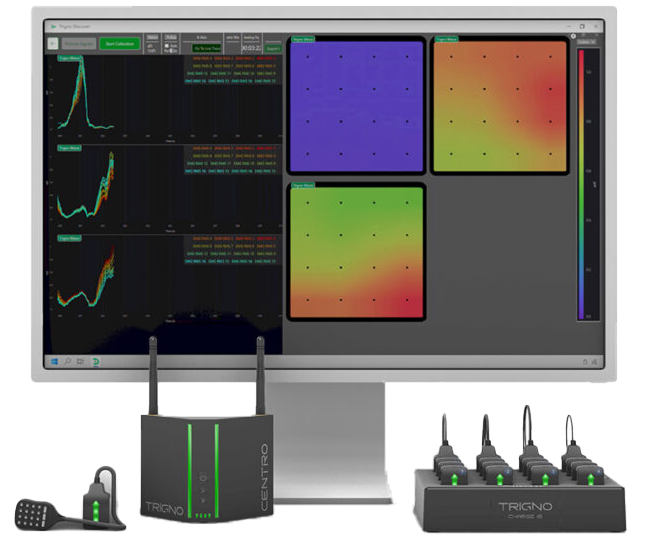Open the Task View icon in taskbar
Screen dimensions: 646x541
tap(80, 361)
